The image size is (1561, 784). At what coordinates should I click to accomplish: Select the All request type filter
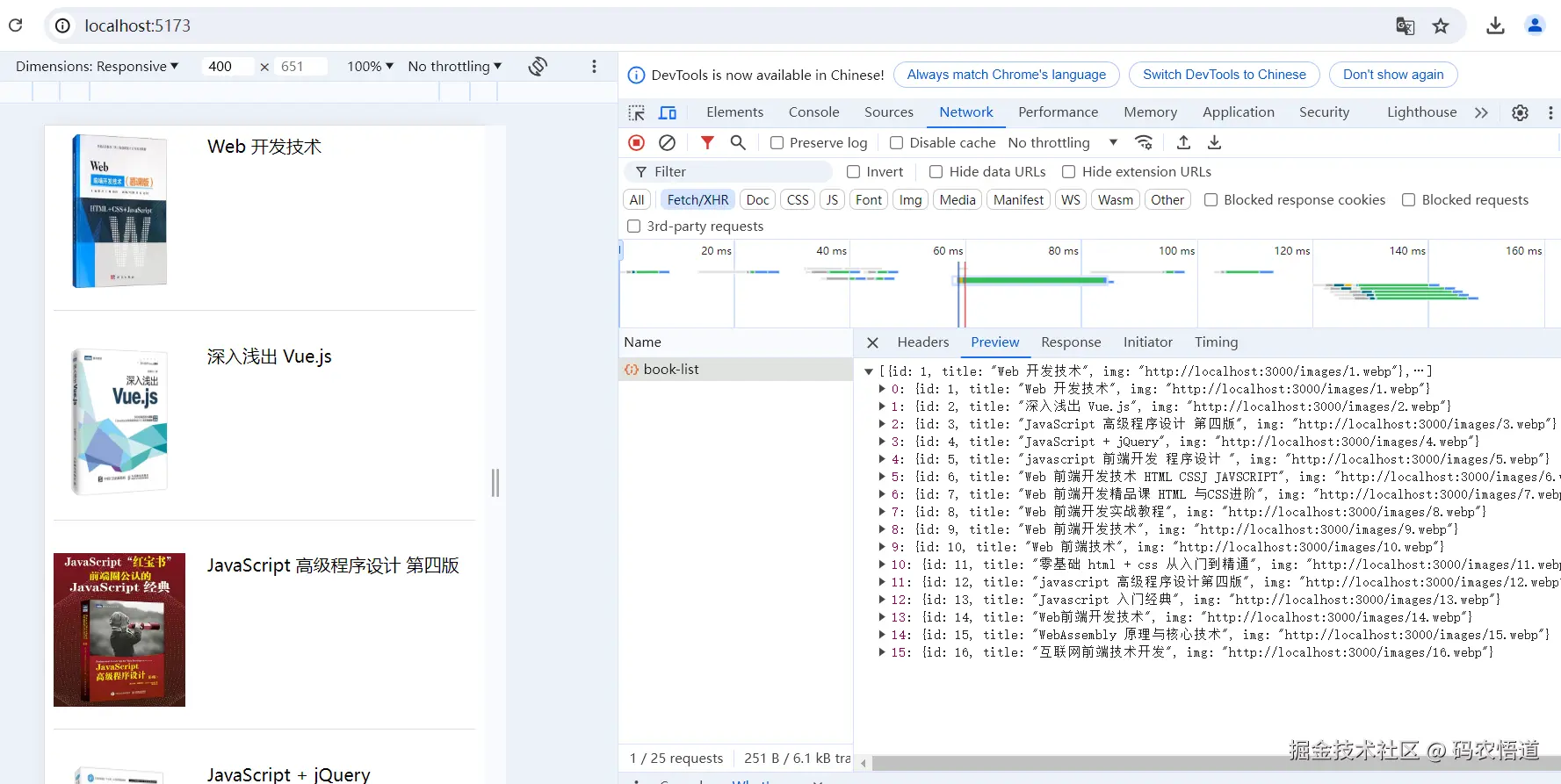tap(637, 200)
